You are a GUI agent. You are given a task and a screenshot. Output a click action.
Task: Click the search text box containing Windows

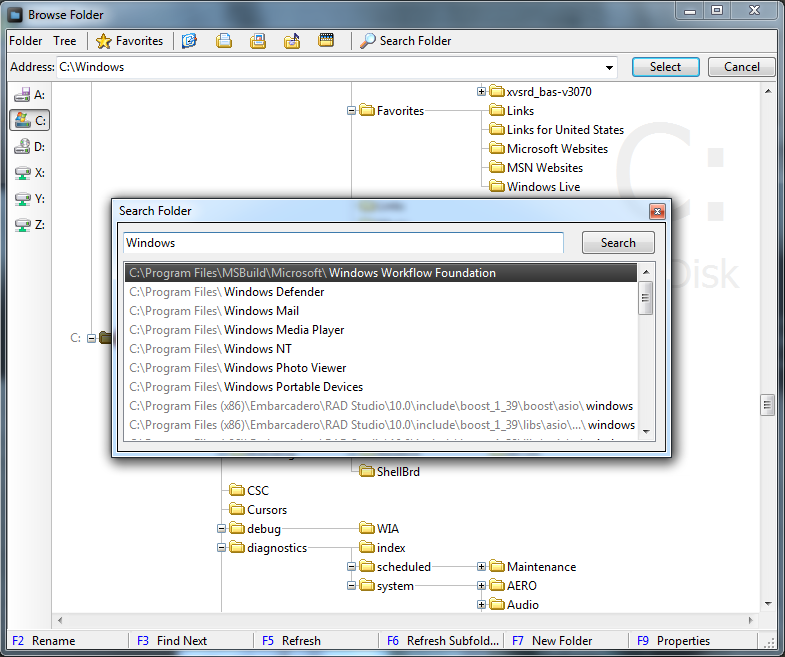point(343,242)
